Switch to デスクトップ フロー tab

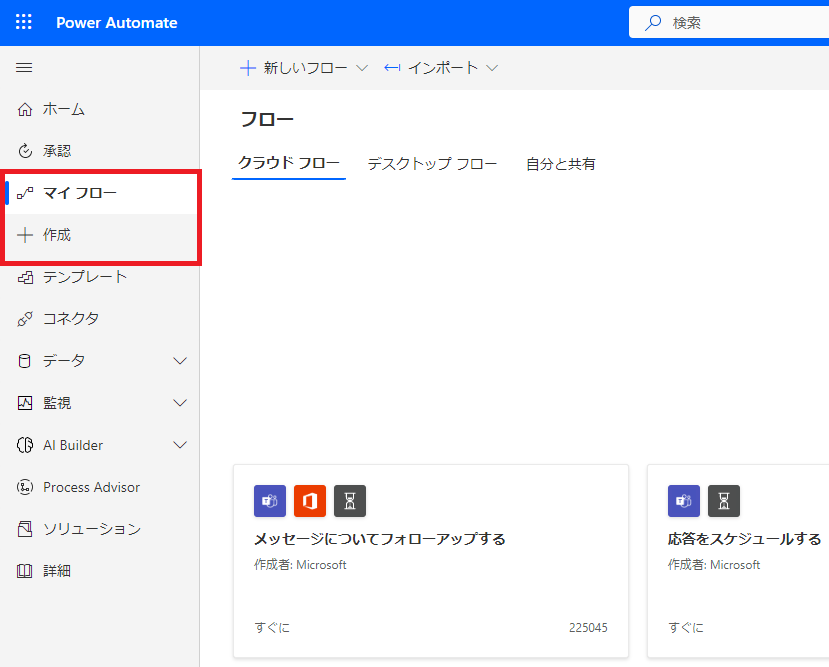tap(432, 164)
